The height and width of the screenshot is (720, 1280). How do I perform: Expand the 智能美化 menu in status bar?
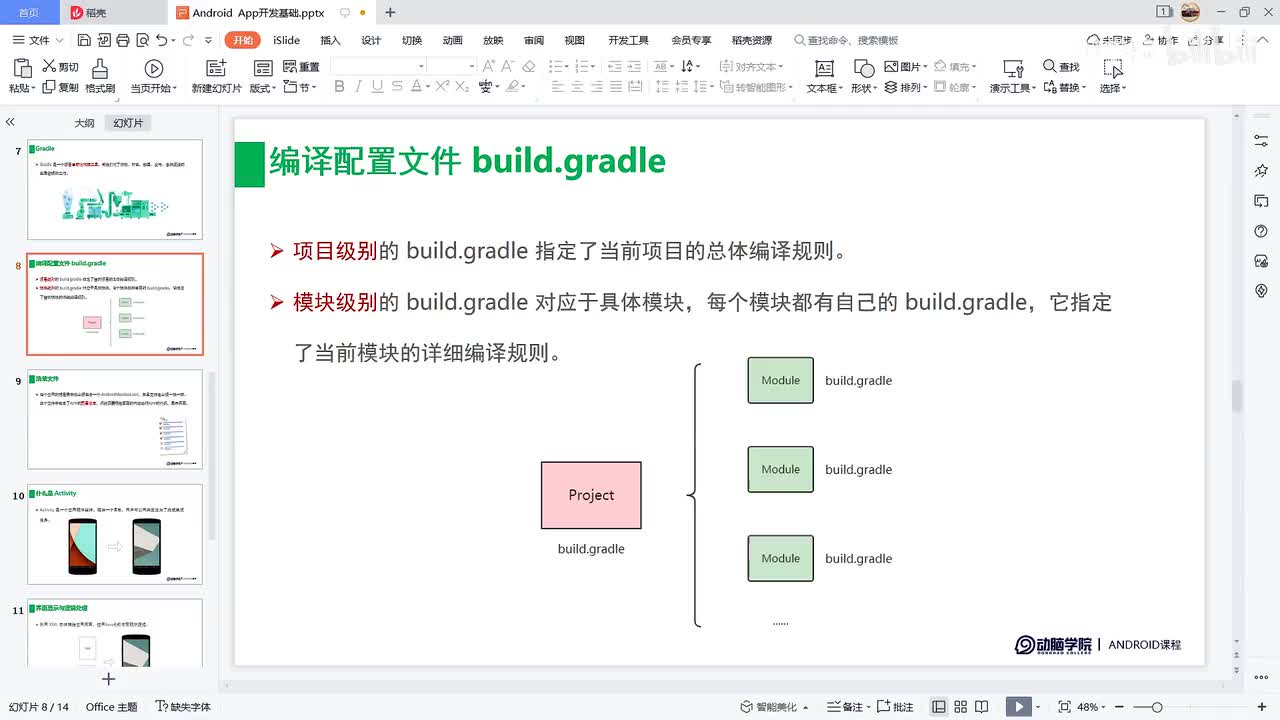click(x=775, y=707)
